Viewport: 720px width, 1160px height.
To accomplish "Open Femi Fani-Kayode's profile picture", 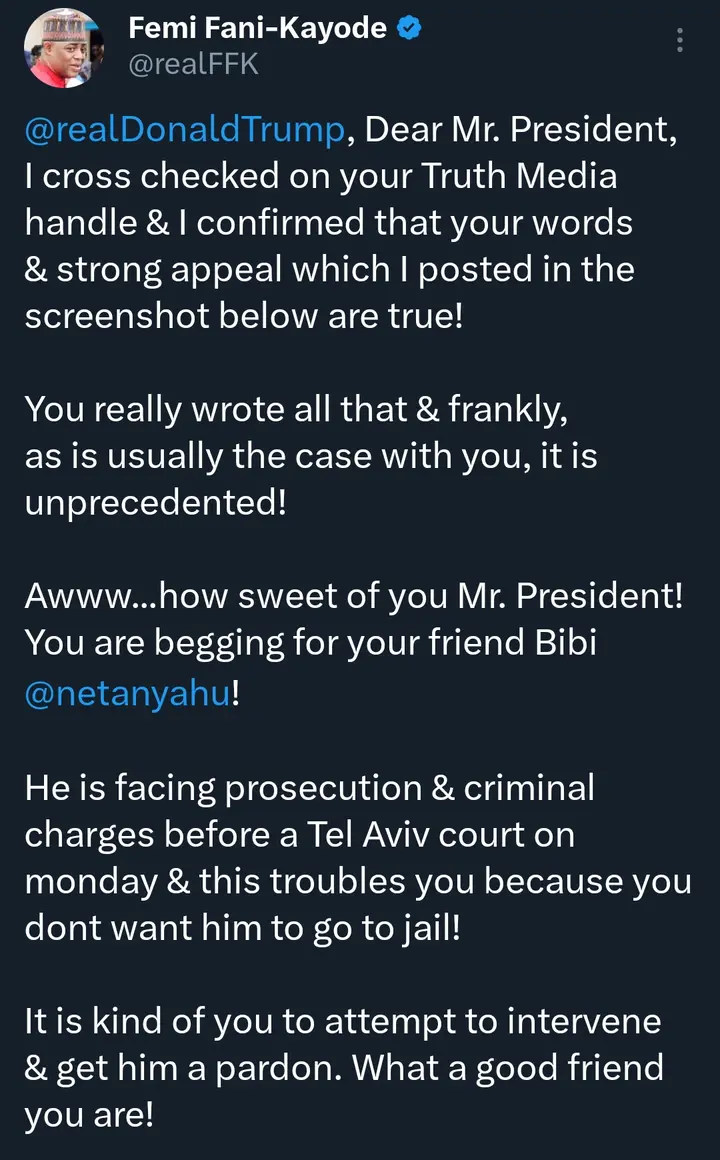I will pos(62,48).
